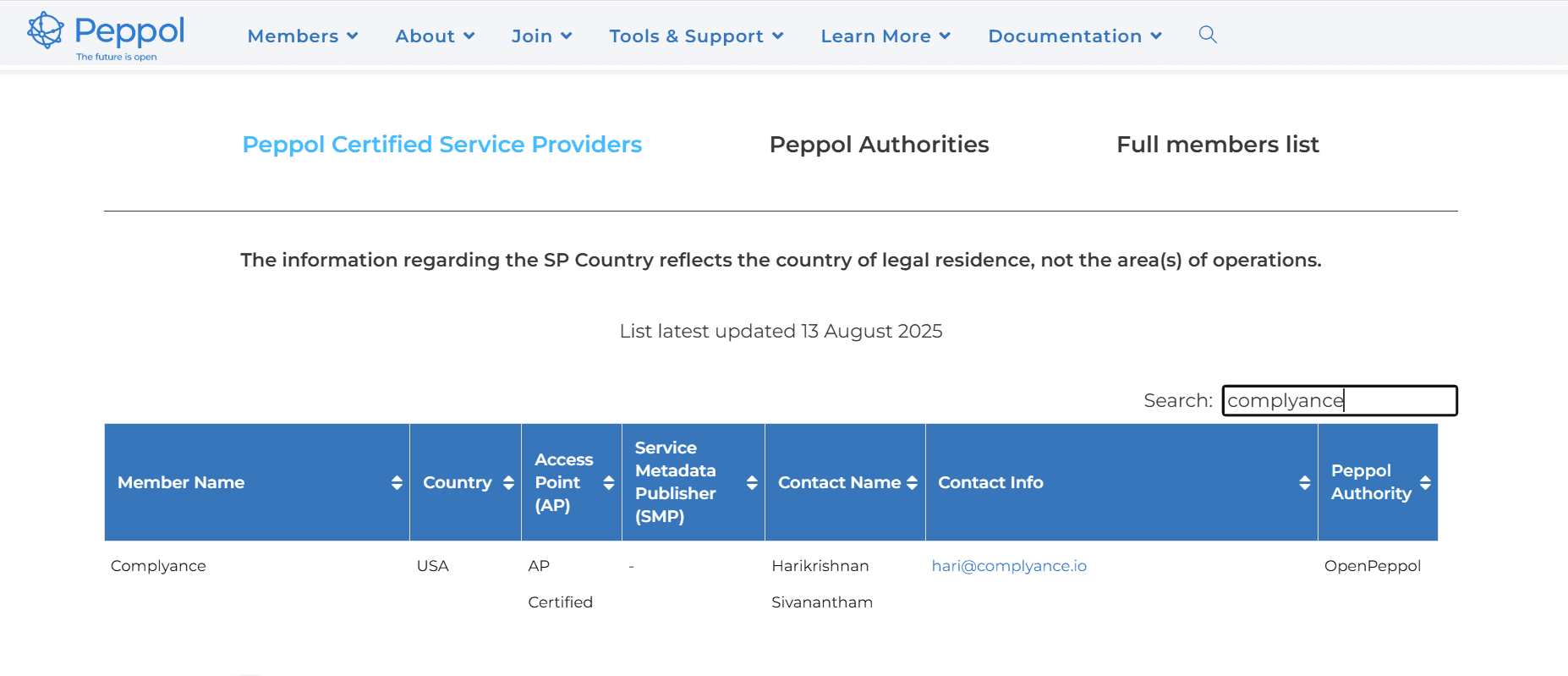The width and height of the screenshot is (1568, 676).
Task: Switch to Full members list tab
Action: click(1217, 145)
